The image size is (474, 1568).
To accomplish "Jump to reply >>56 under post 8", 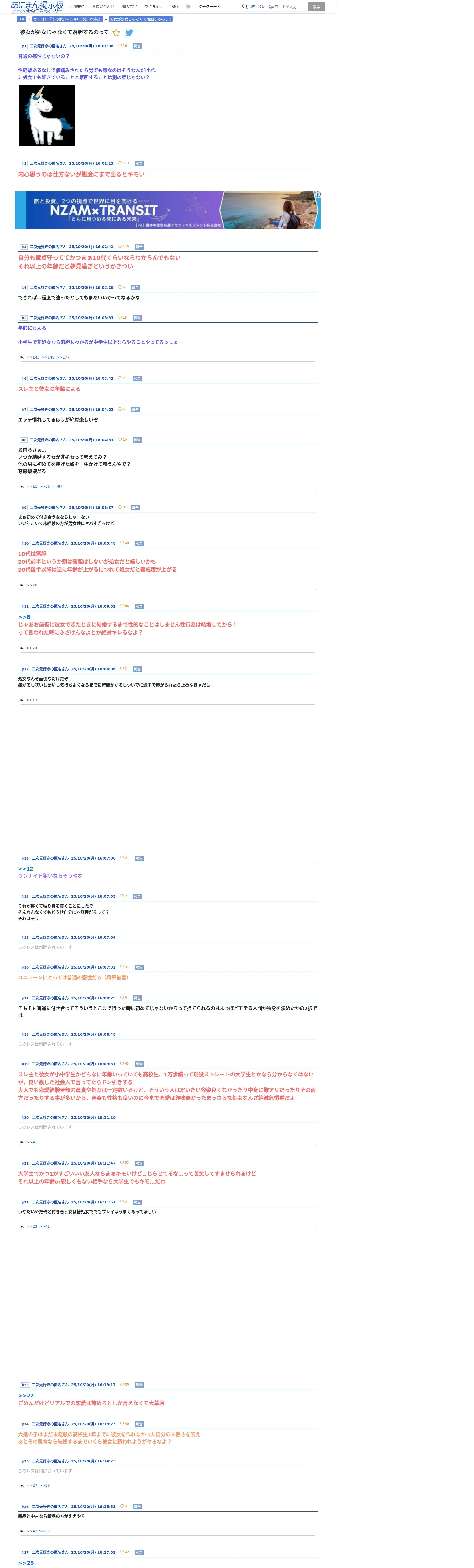I will 44,486.
